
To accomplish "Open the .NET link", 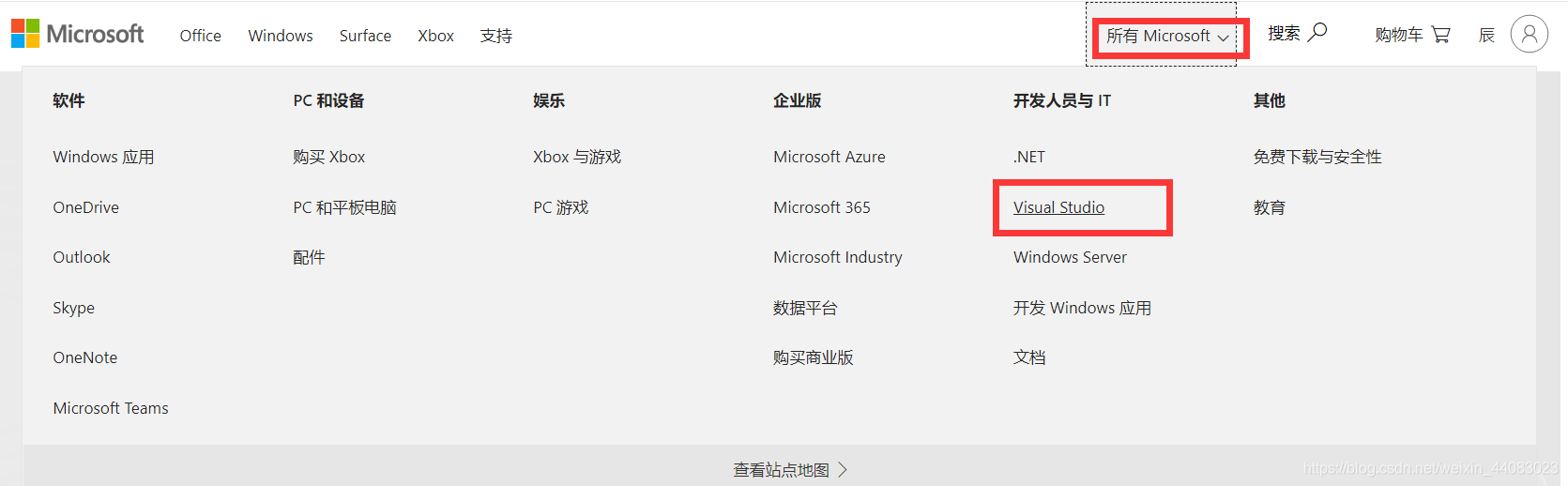I will click(1029, 157).
